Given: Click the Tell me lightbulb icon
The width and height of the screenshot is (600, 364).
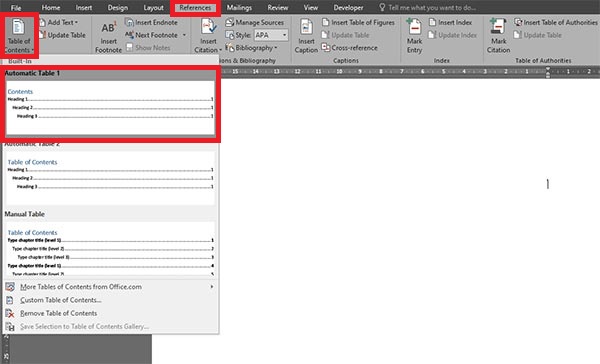Looking at the screenshot, I should (382, 7).
